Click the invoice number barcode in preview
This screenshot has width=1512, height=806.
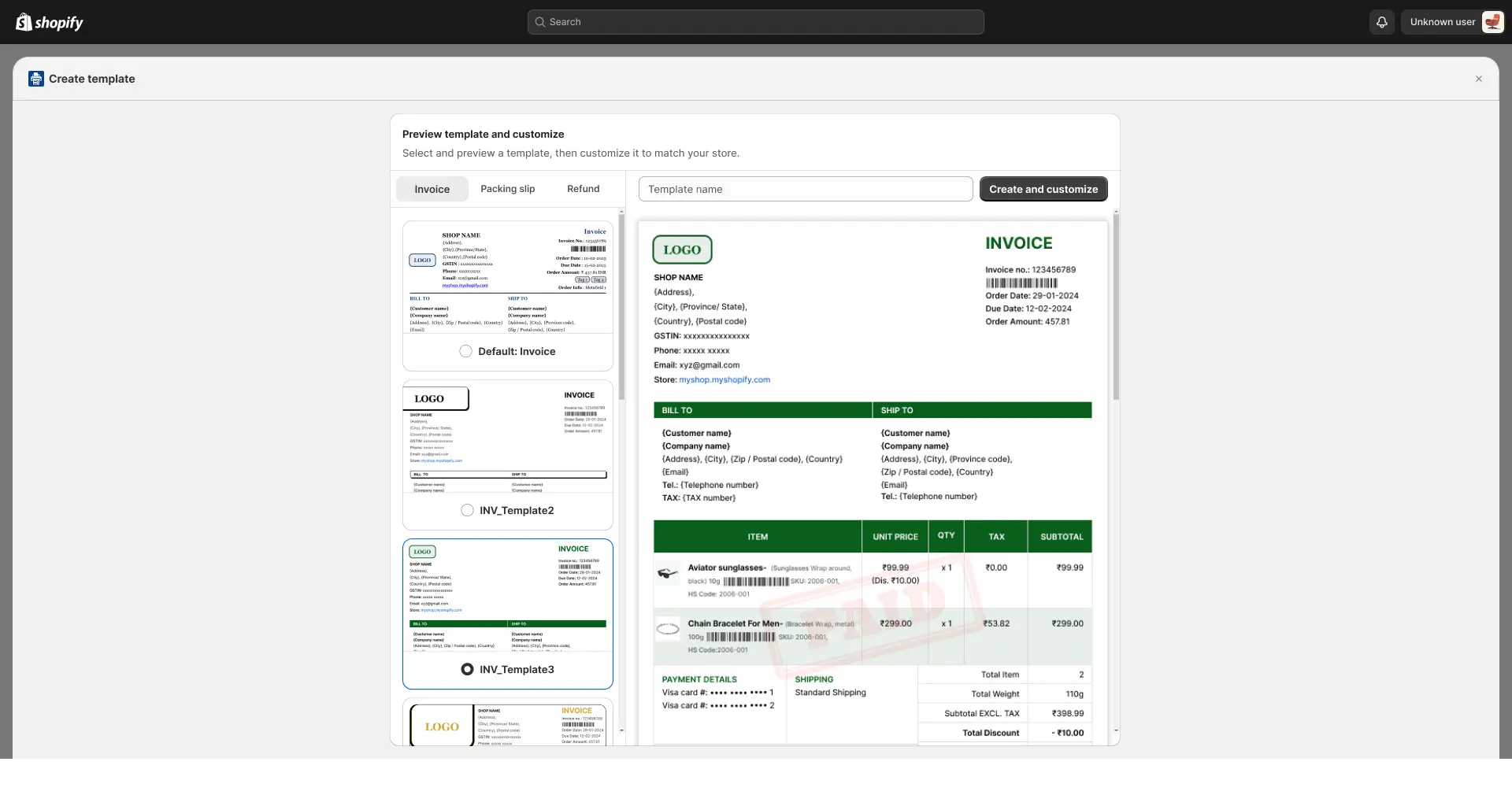click(1021, 283)
